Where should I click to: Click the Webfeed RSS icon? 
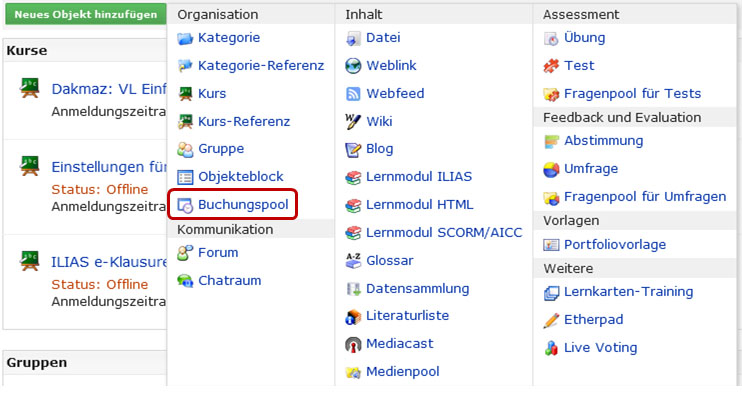pyautogui.click(x=353, y=94)
